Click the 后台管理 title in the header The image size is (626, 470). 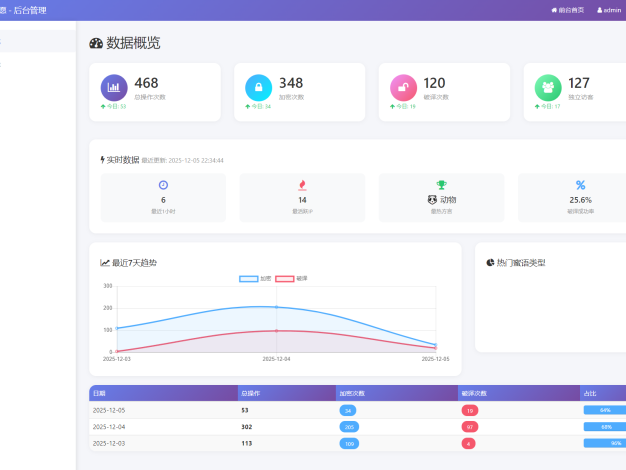point(30,10)
